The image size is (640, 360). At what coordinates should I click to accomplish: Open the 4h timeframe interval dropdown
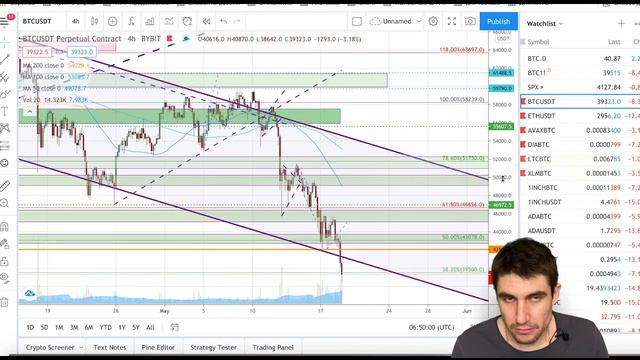point(76,21)
